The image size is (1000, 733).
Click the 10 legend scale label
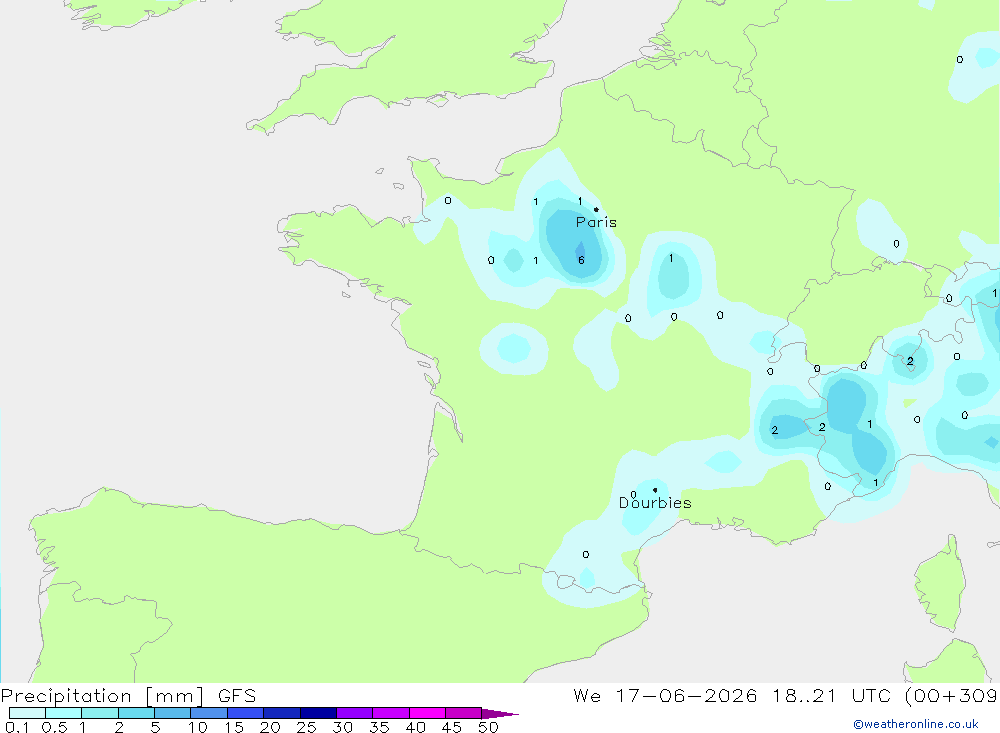coord(198,727)
